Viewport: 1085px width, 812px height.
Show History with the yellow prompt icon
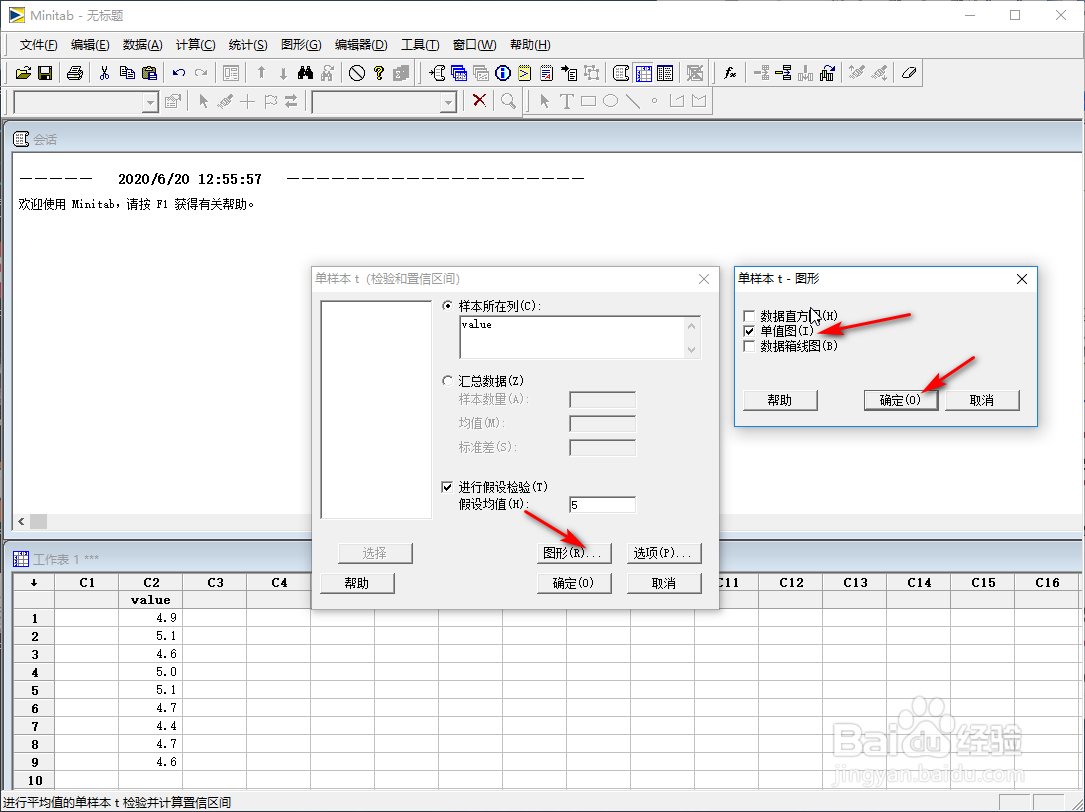pyautogui.click(x=525, y=73)
